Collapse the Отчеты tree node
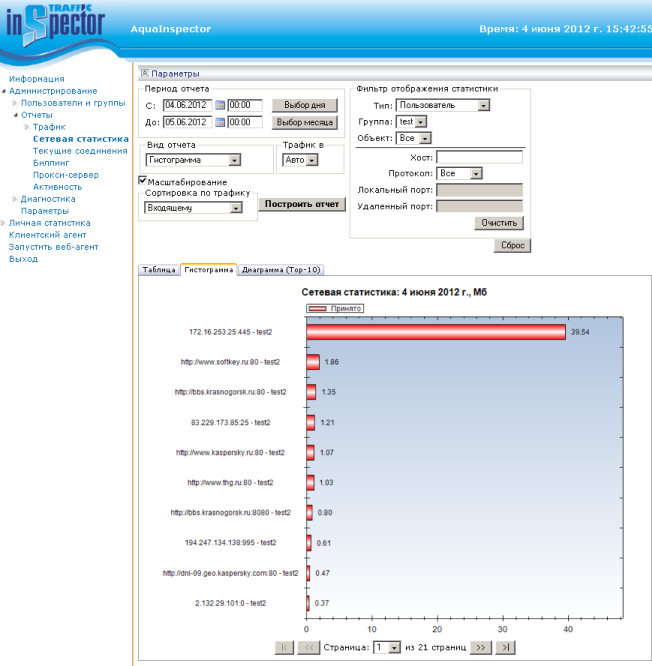652x666 pixels. click(16, 115)
